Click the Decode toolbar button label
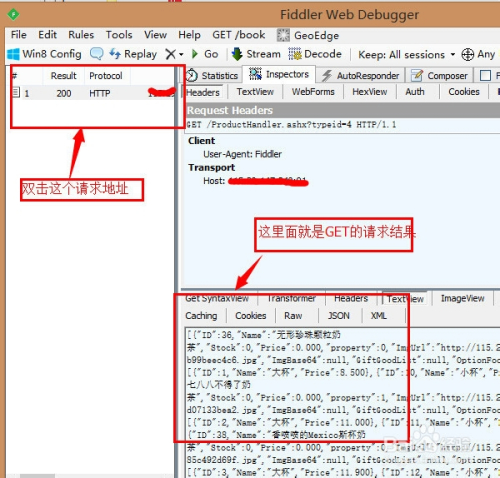Viewport: 500px width, 478px height. click(323, 54)
